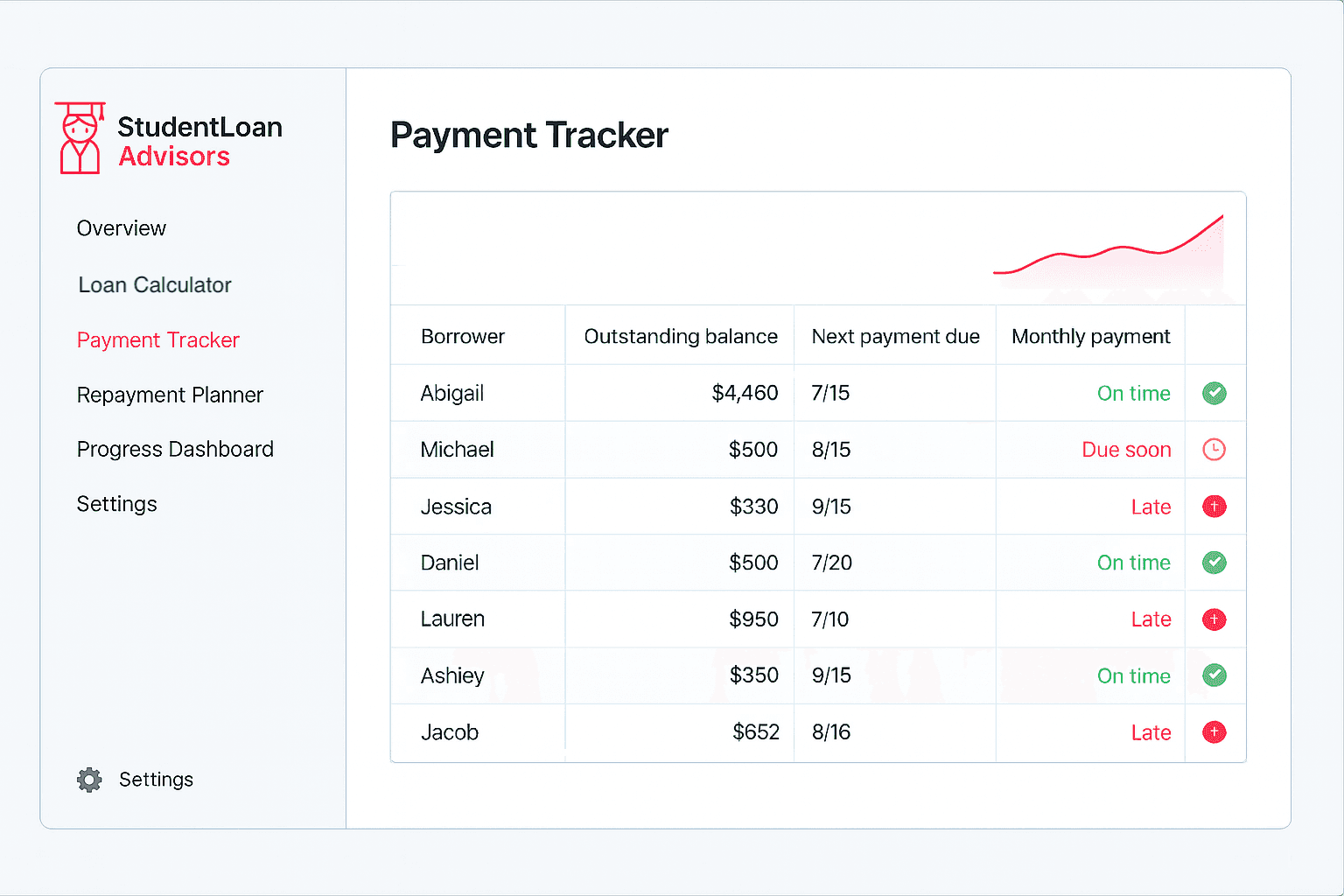The width and height of the screenshot is (1344, 896).
Task: Click Jessica's red late status icon
Action: [x=1214, y=507]
